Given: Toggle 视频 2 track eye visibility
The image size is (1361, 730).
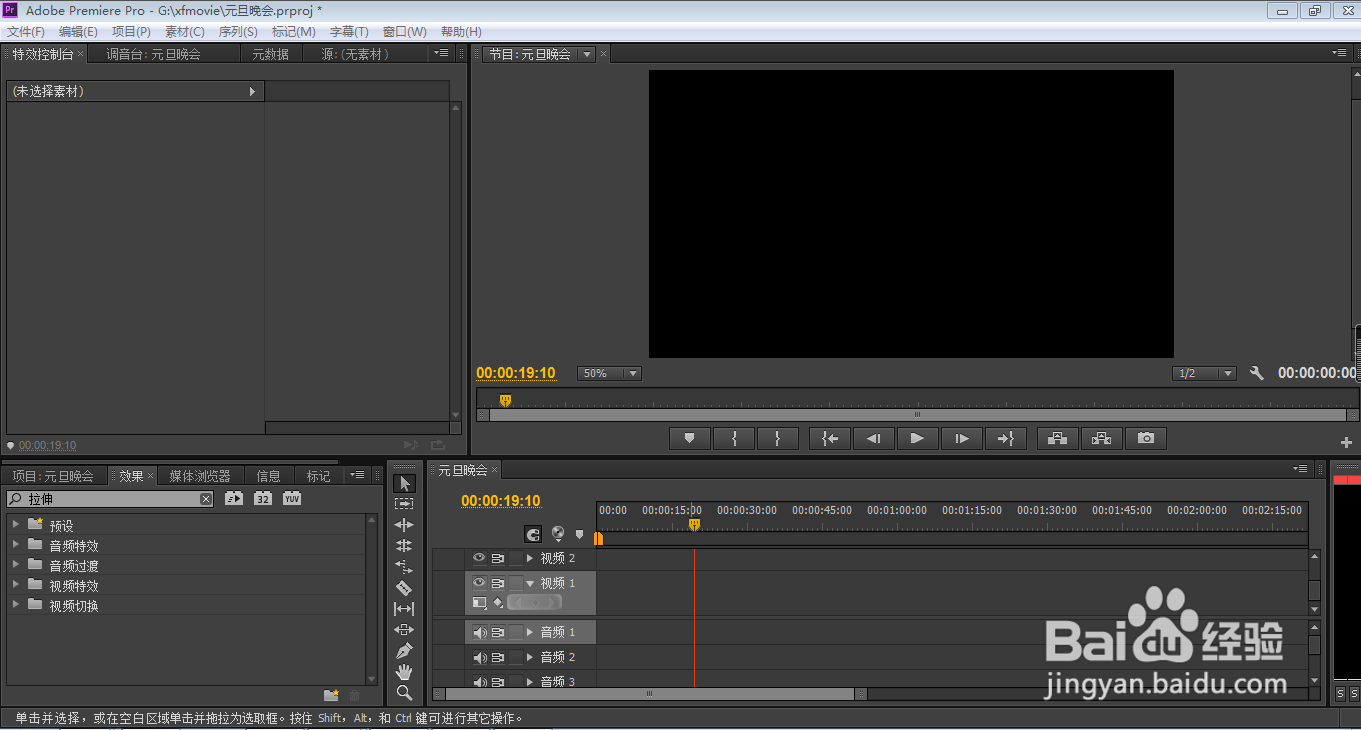Looking at the screenshot, I should [x=479, y=558].
